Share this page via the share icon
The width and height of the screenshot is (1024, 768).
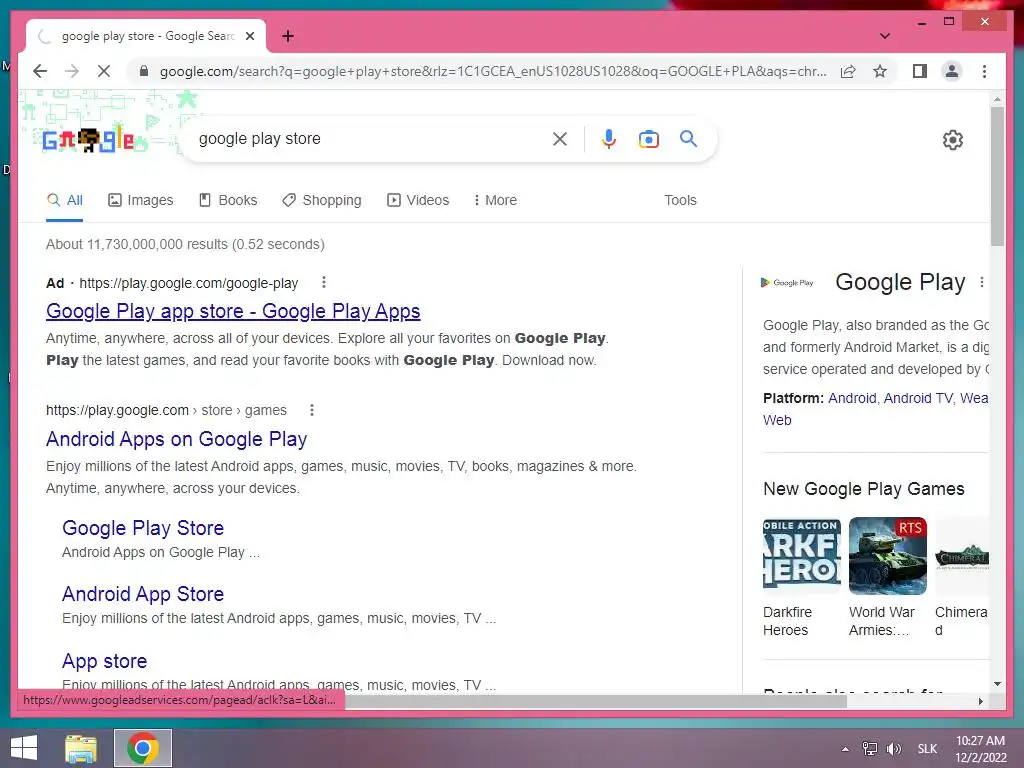848,71
